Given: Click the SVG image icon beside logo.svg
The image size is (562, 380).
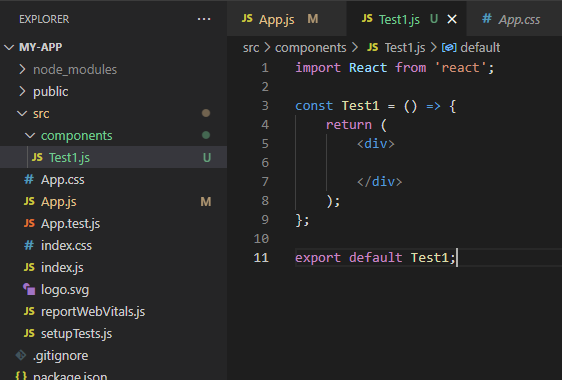Looking at the screenshot, I should (x=29, y=289).
